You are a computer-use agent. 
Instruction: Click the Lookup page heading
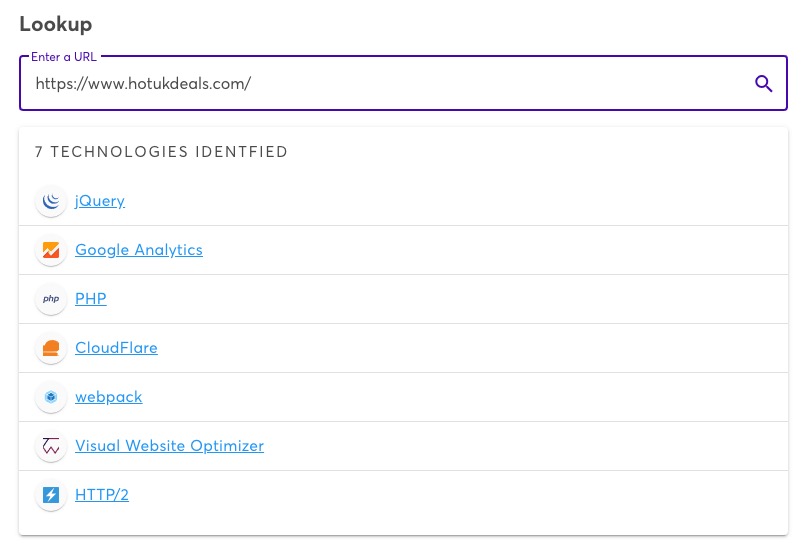click(56, 24)
